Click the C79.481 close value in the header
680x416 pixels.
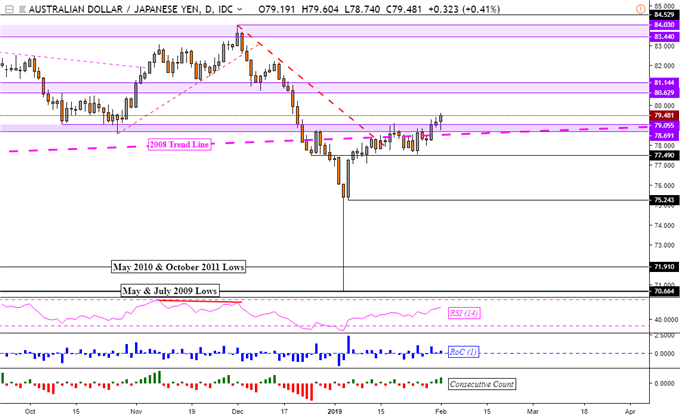(x=402, y=9)
